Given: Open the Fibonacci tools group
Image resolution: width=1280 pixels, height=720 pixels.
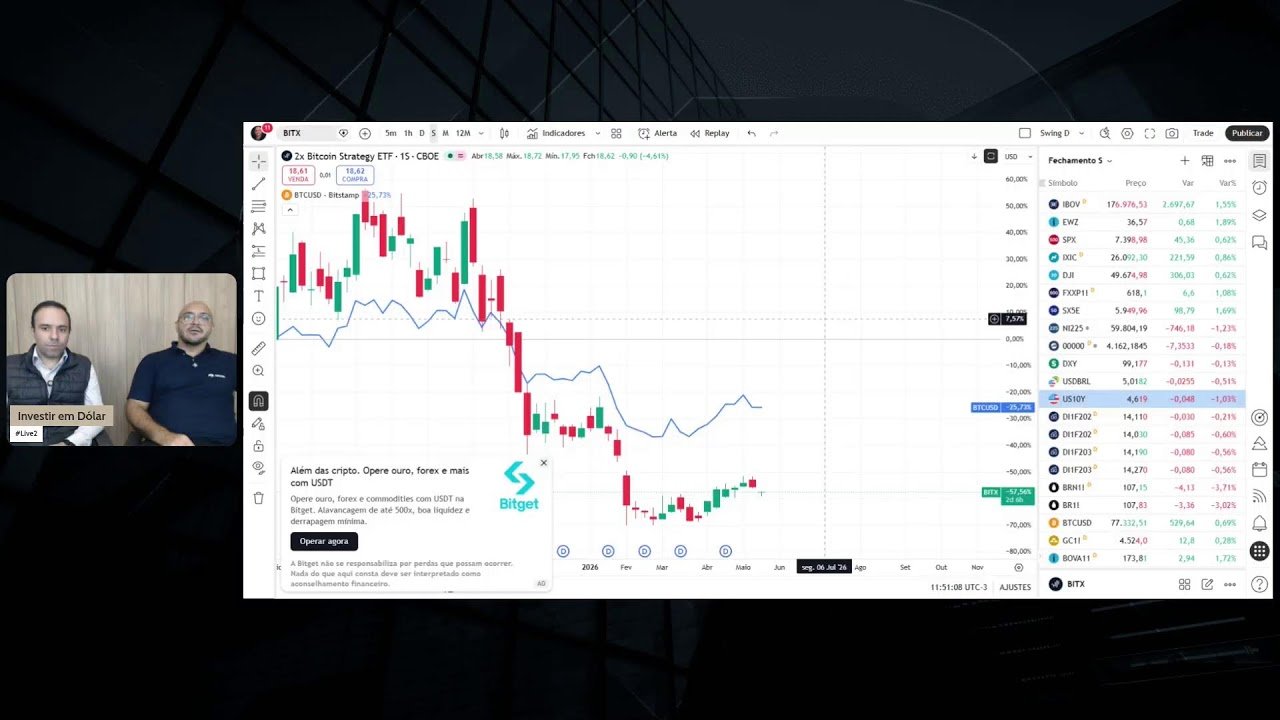Looking at the screenshot, I should (x=258, y=206).
